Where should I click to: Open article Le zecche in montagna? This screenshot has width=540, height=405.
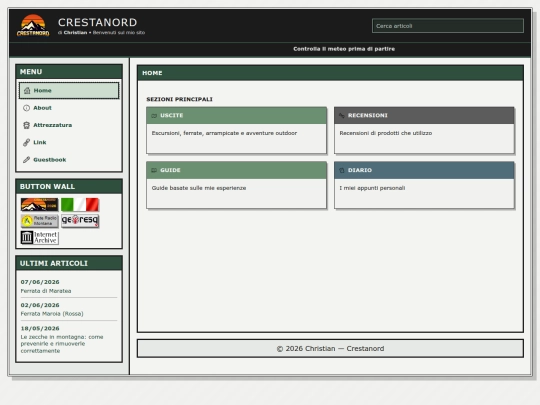[62, 344]
